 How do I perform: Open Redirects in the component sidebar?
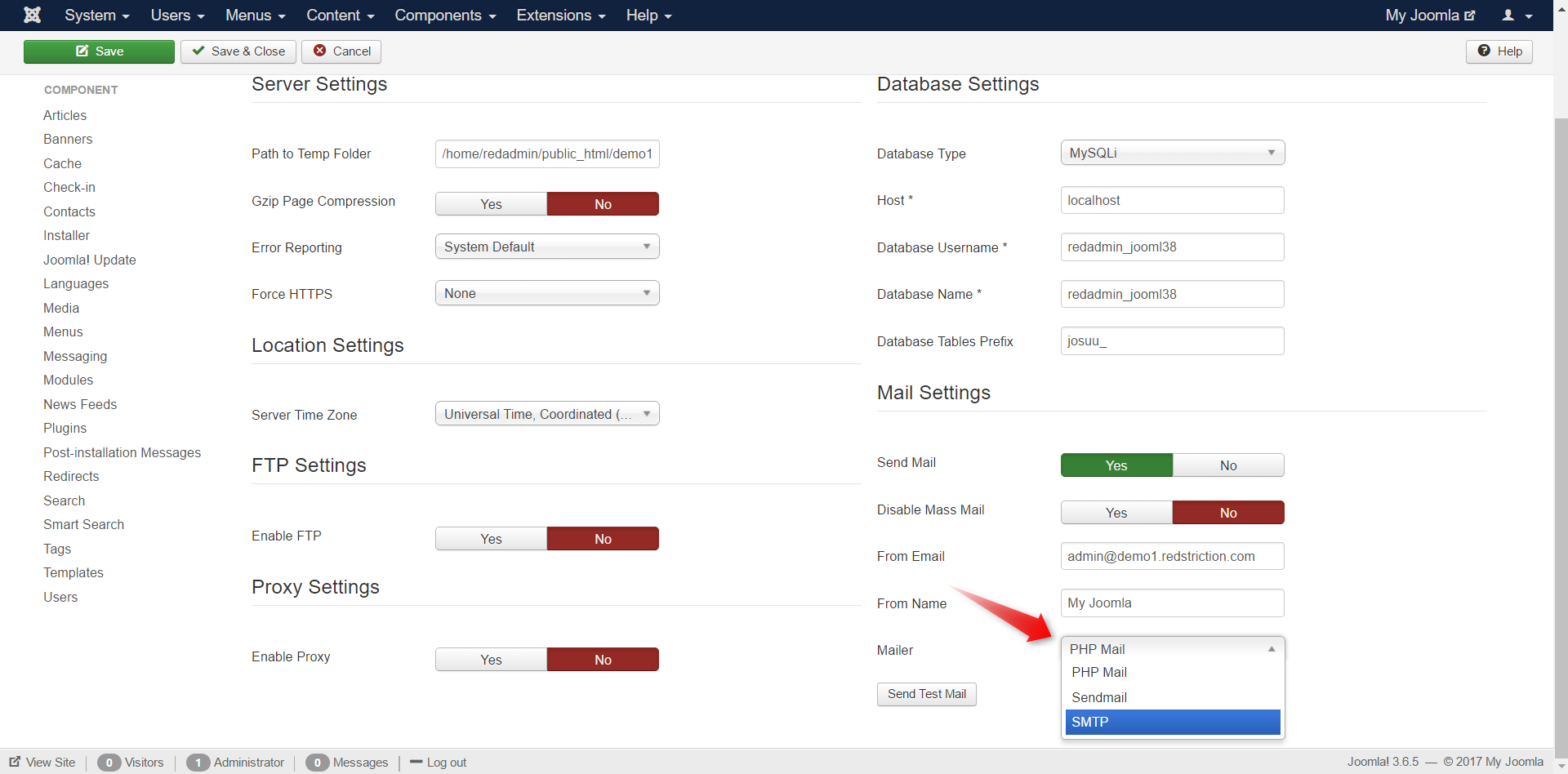click(x=71, y=476)
